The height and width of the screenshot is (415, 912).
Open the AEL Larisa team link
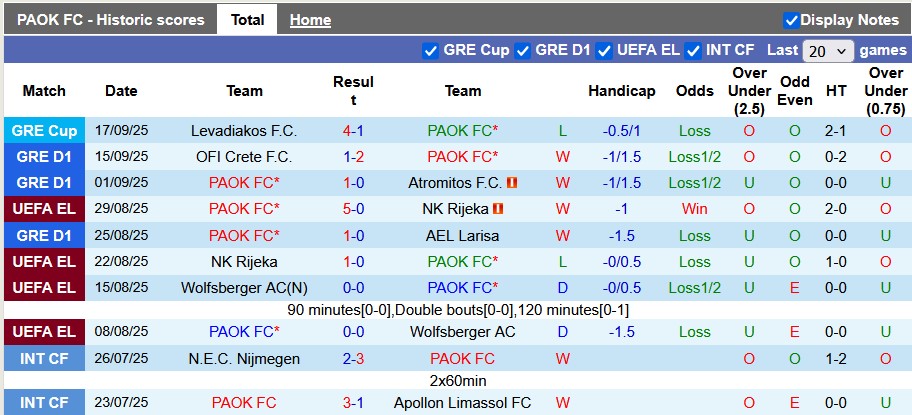point(462,235)
